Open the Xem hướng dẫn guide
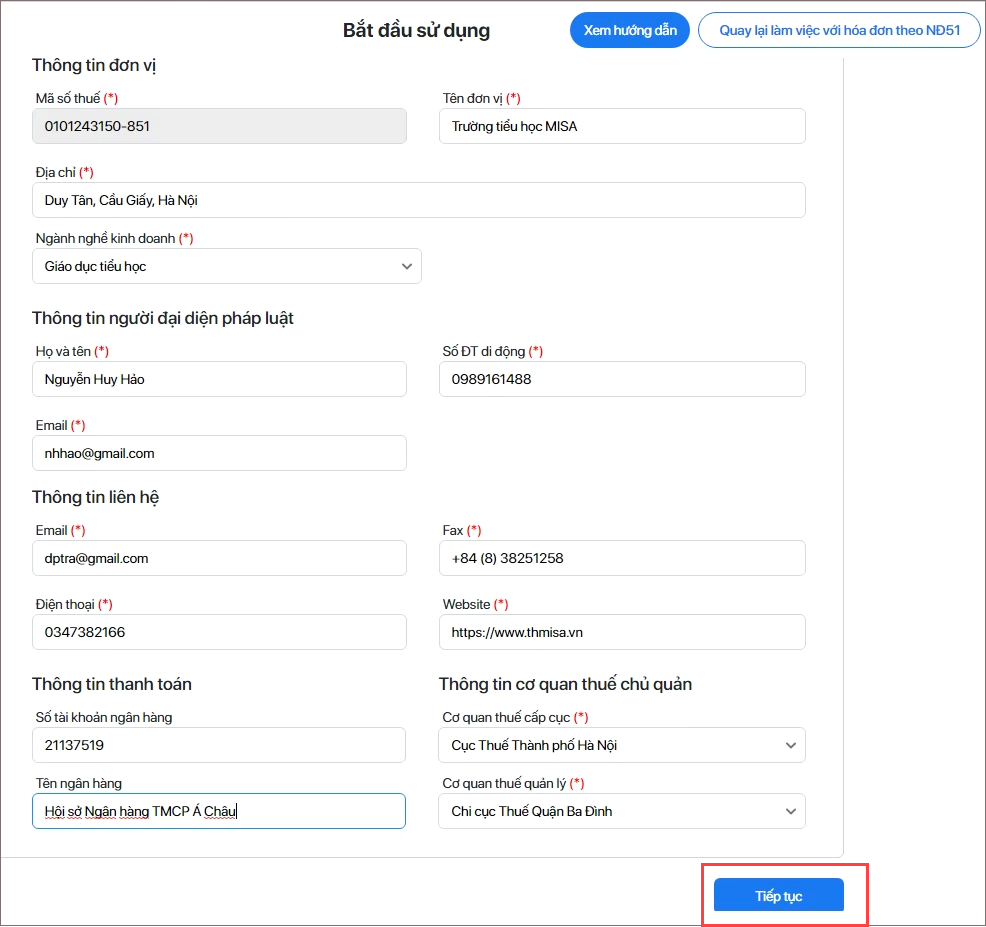986x927 pixels. 630,30
